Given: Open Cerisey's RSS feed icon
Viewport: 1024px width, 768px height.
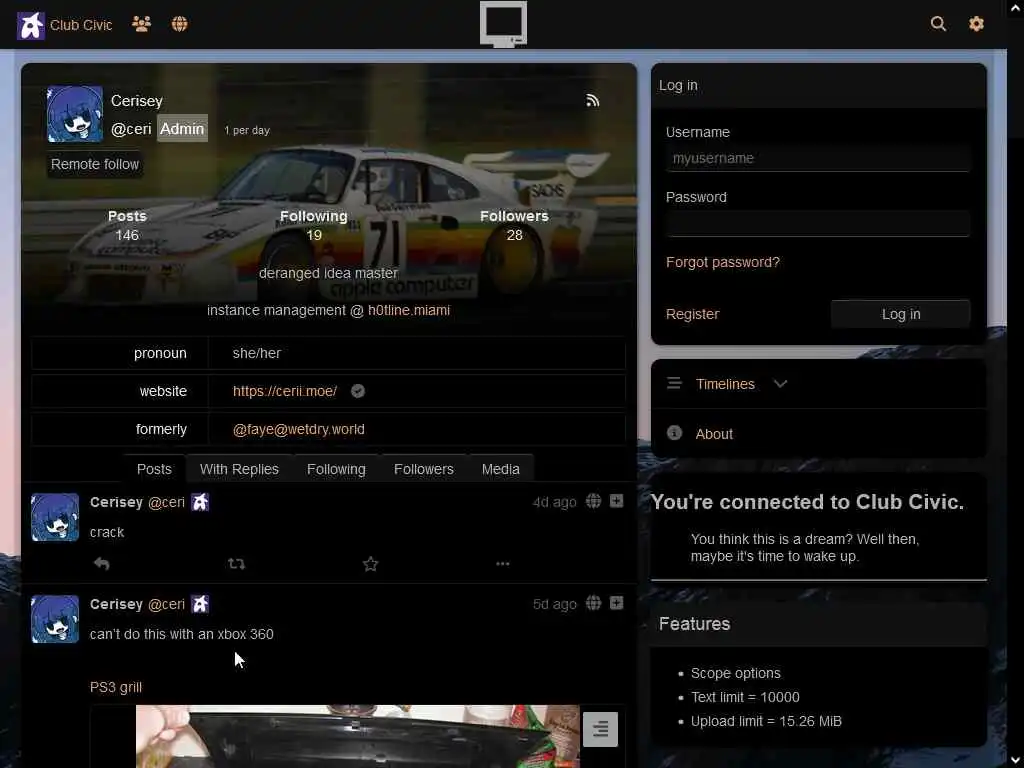Looking at the screenshot, I should click(x=592, y=101).
